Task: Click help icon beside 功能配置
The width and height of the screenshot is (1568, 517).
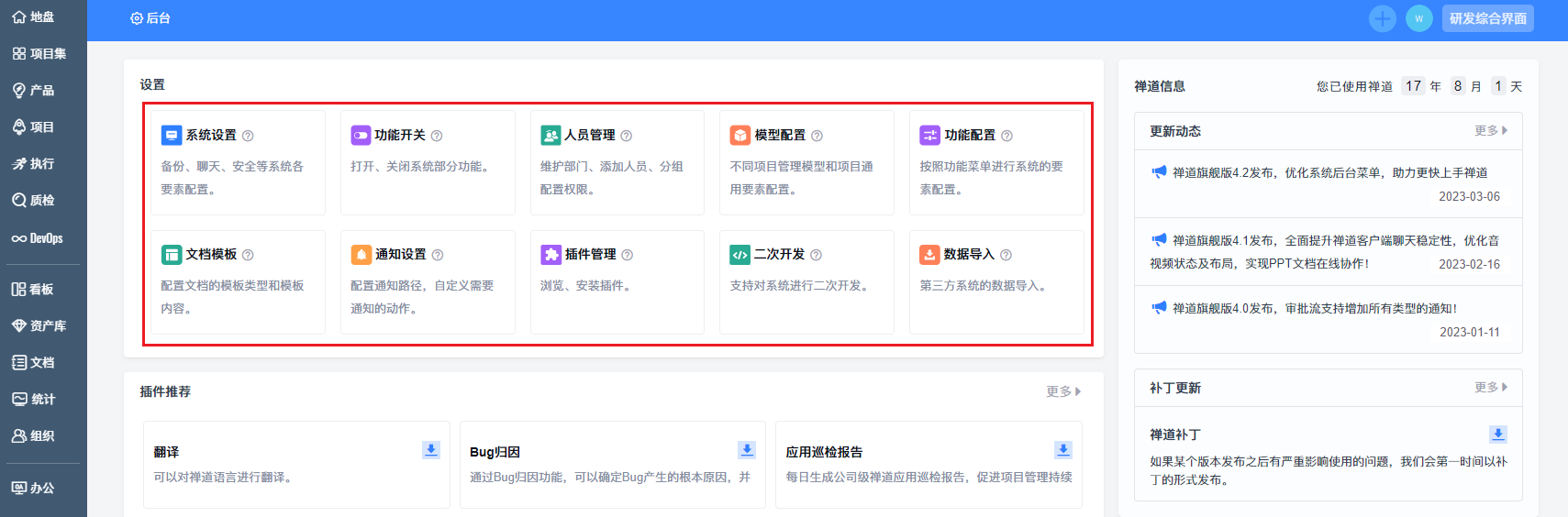Action: pyautogui.click(x=1006, y=136)
